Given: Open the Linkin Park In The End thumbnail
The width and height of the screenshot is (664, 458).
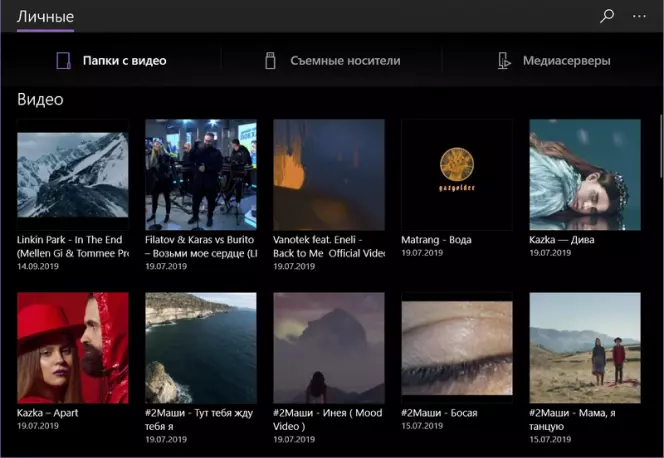Looking at the screenshot, I should 72,175.
